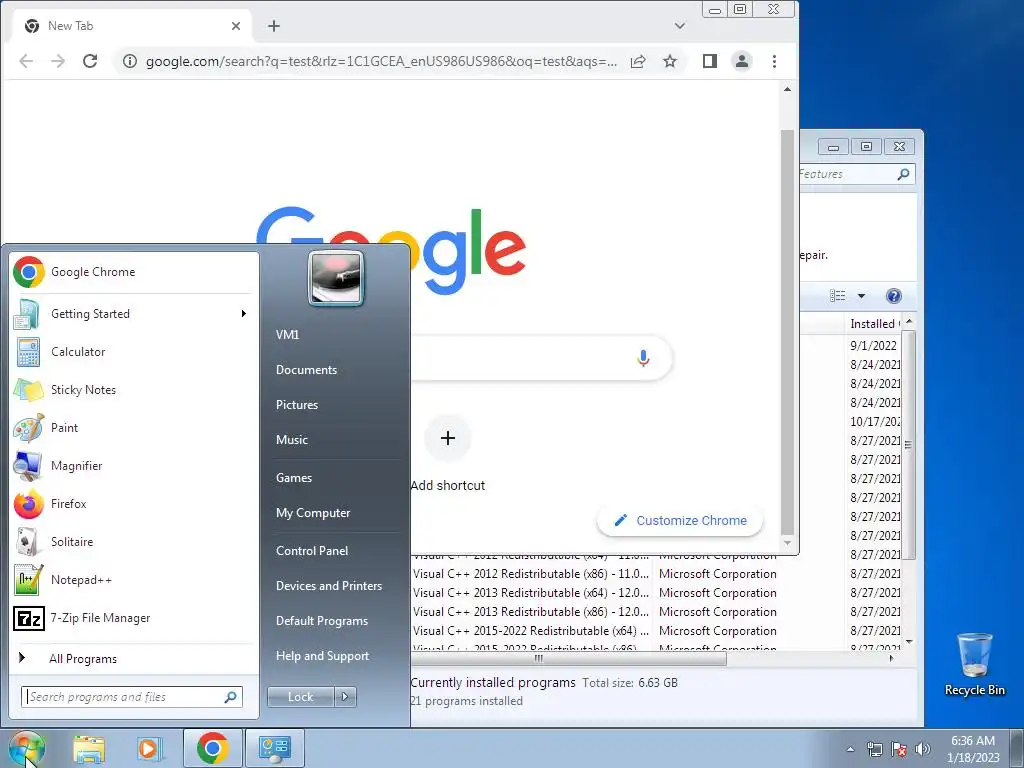Image resolution: width=1024 pixels, height=768 pixels.
Task: Click the user account picture
Action: (336, 278)
